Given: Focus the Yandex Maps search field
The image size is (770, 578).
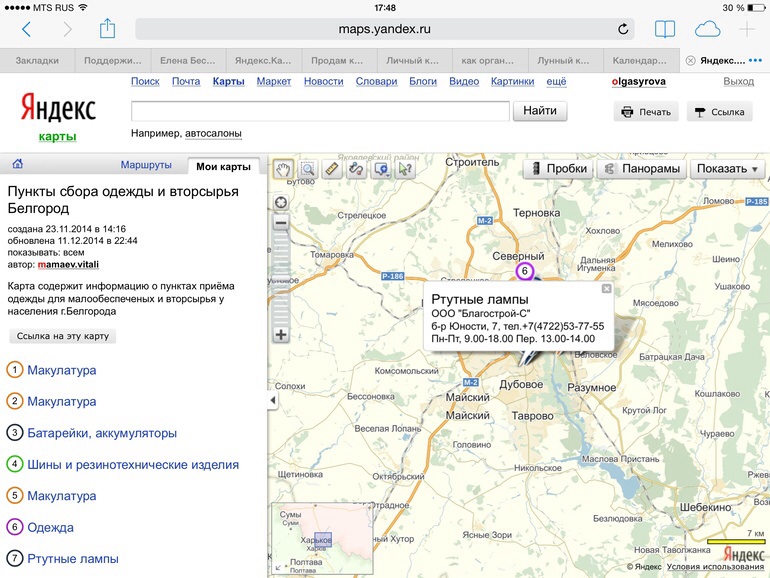Looking at the screenshot, I should point(320,111).
